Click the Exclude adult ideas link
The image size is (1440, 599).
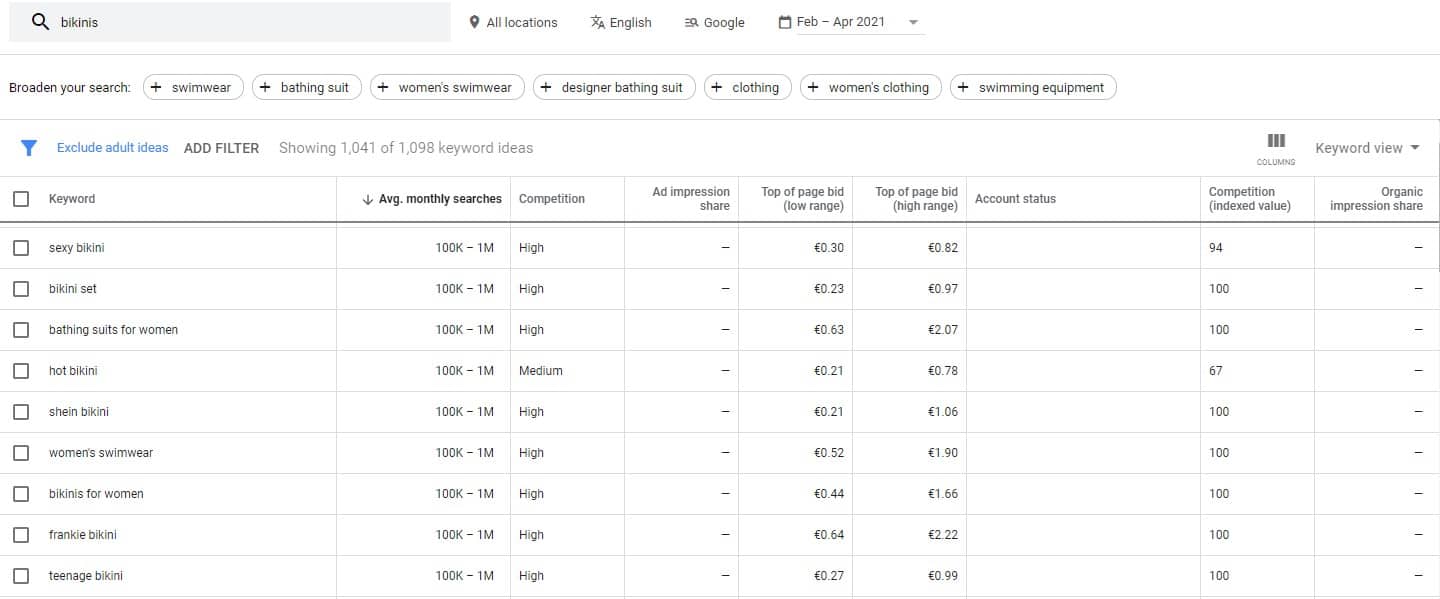tap(113, 148)
